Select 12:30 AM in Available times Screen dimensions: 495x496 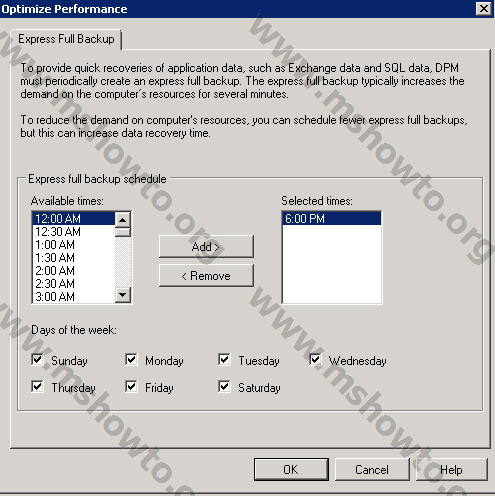[74, 232]
